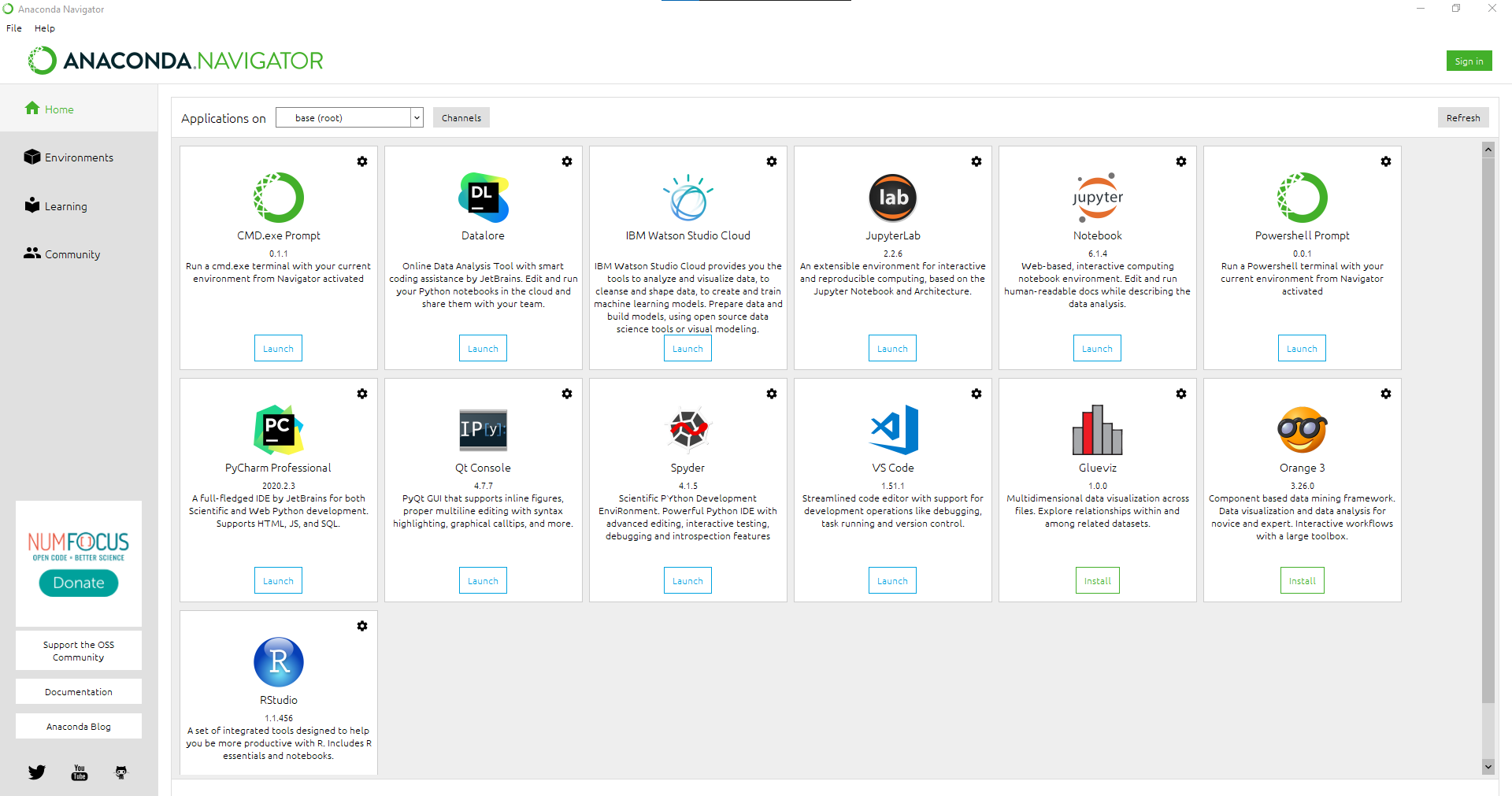Launch Datalore
This screenshot has height=796, width=1512.
484,349
